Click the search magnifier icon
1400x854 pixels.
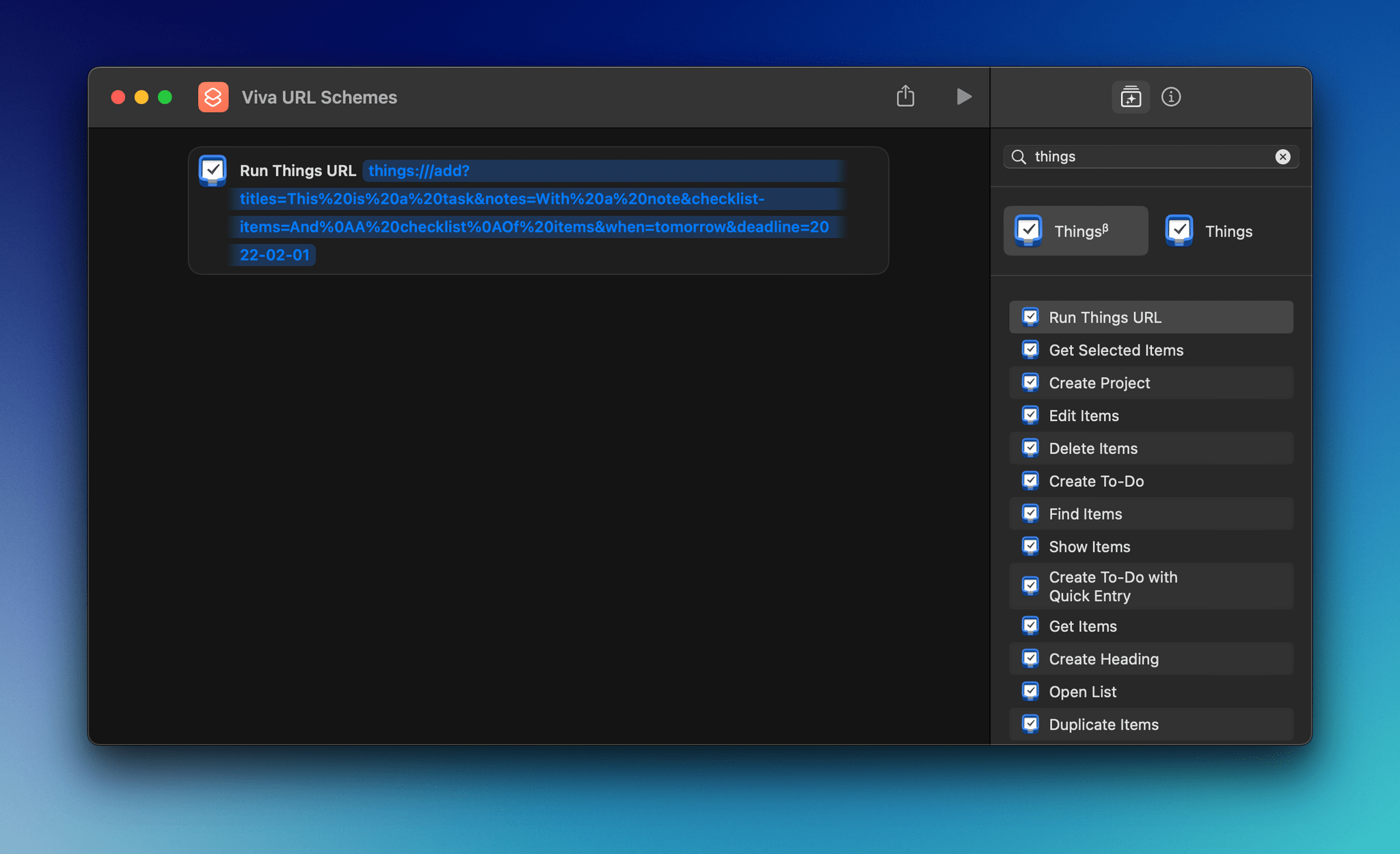coord(1019,157)
